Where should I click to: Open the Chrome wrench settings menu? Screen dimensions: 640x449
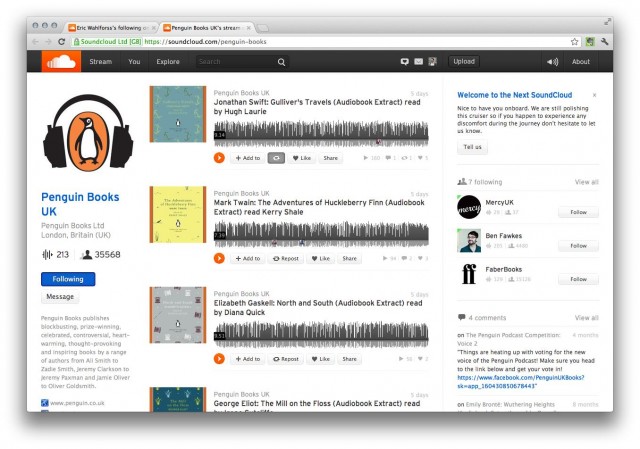coord(604,41)
